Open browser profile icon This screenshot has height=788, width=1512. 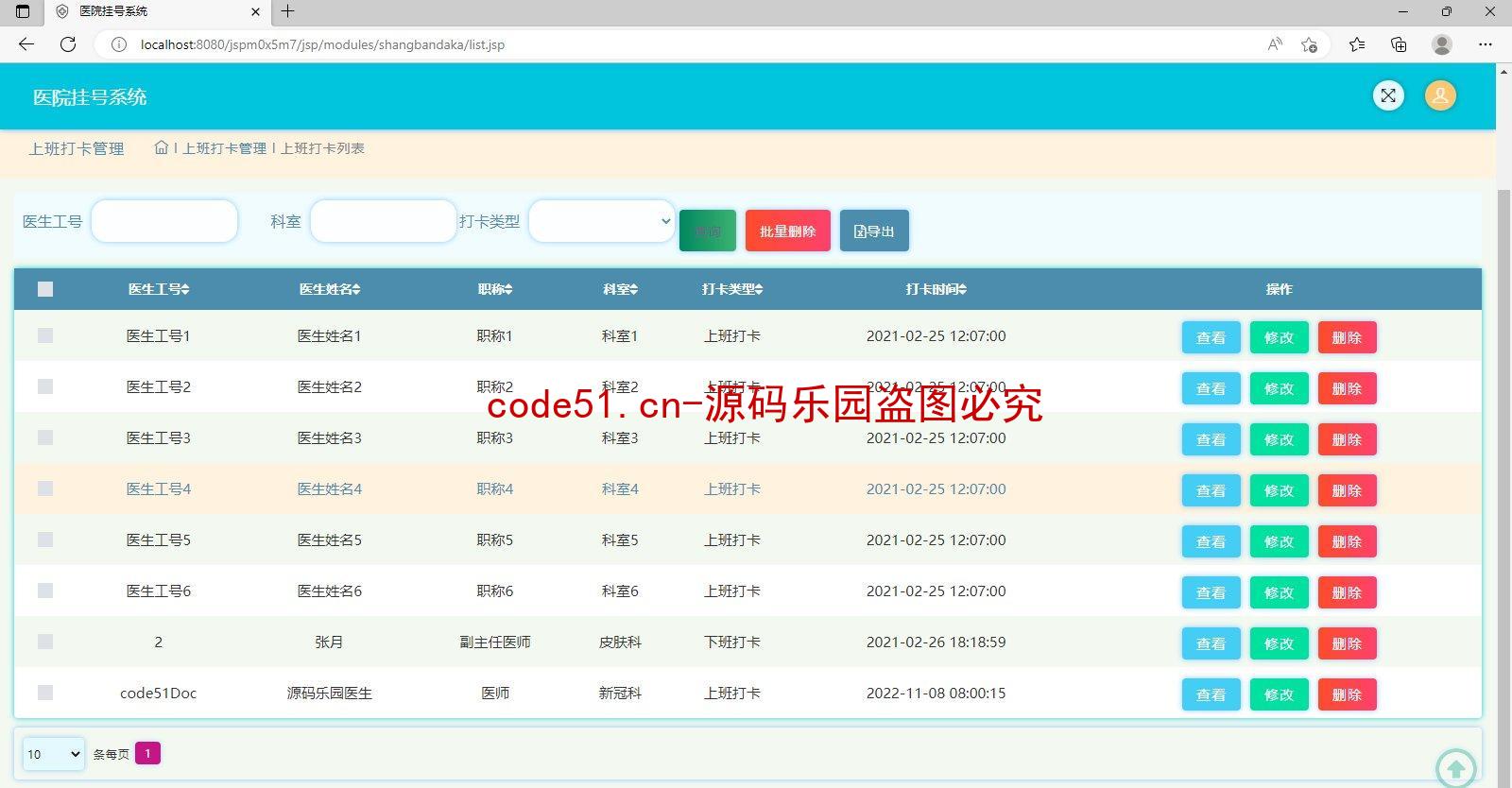tap(1442, 44)
